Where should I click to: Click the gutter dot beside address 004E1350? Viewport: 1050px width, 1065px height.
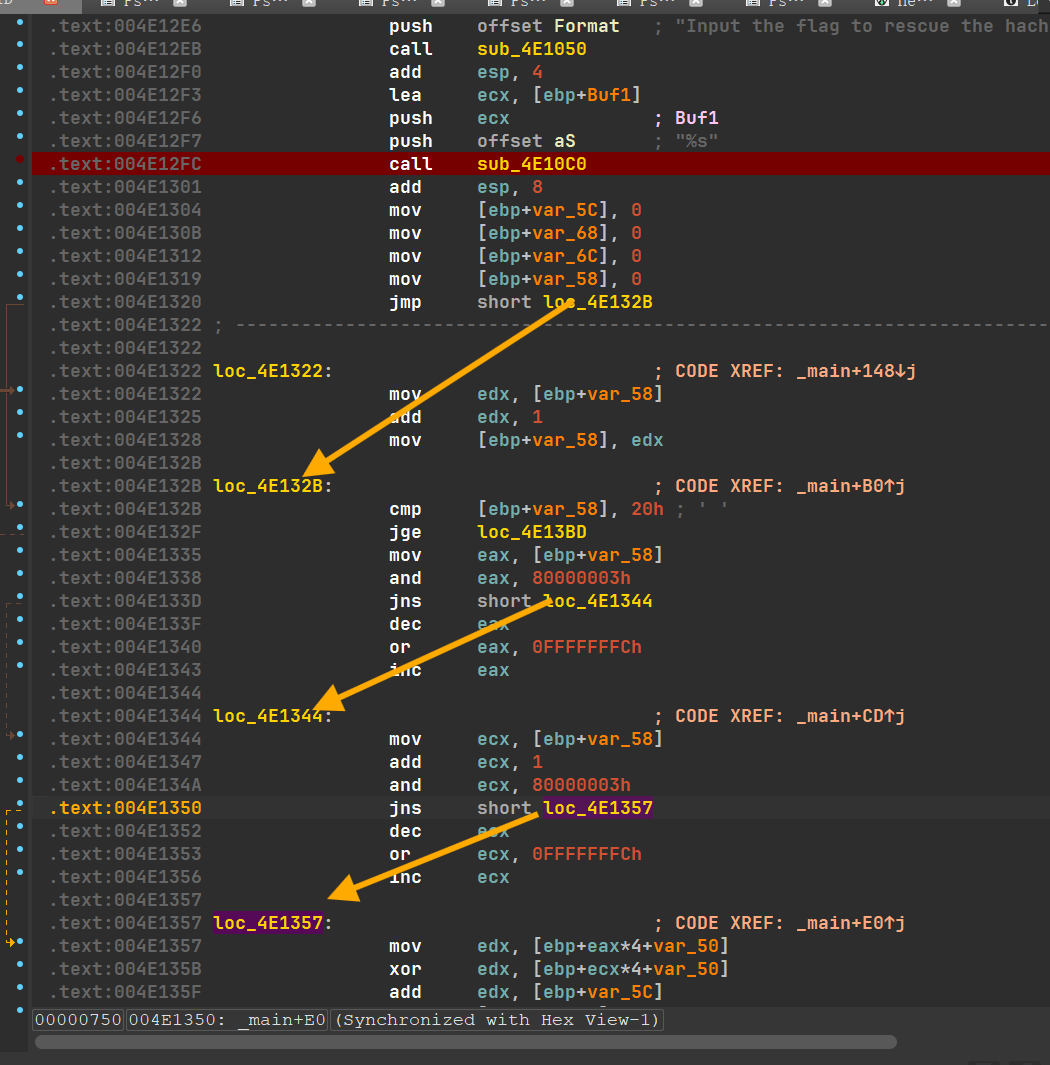(x=21, y=808)
